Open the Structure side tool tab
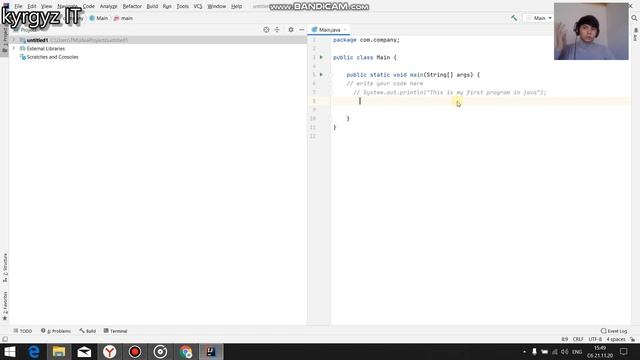 (x=4, y=268)
